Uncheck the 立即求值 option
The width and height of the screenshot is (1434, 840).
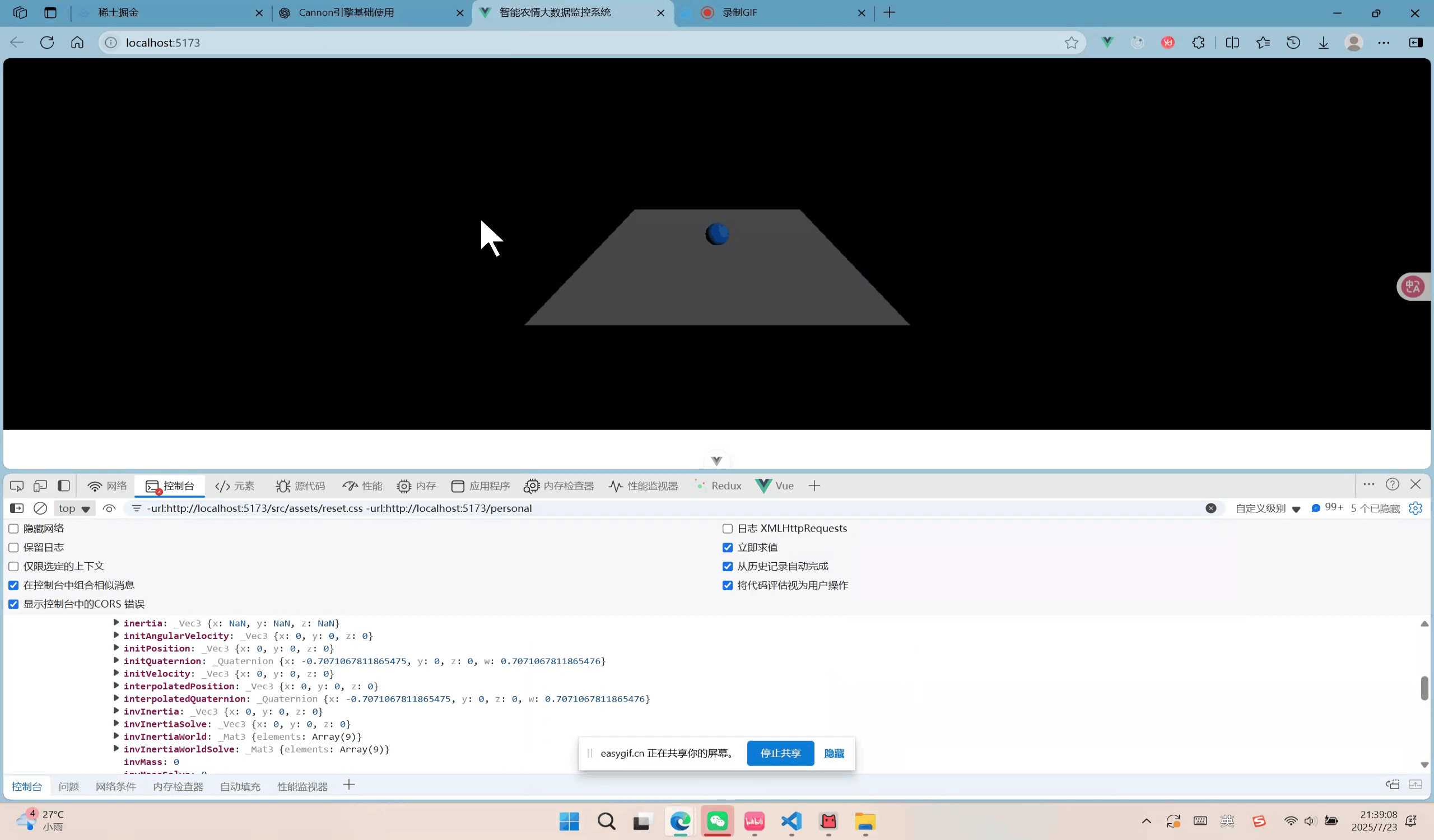[727, 547]
